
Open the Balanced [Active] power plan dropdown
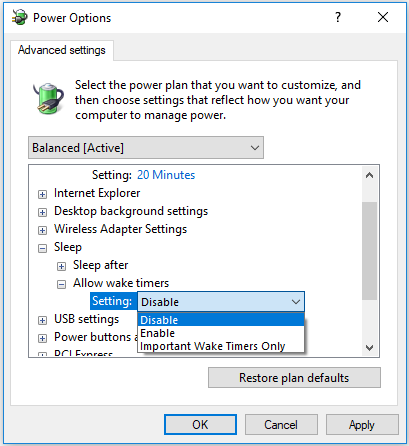pyautogui.click(x=146, y=148)
